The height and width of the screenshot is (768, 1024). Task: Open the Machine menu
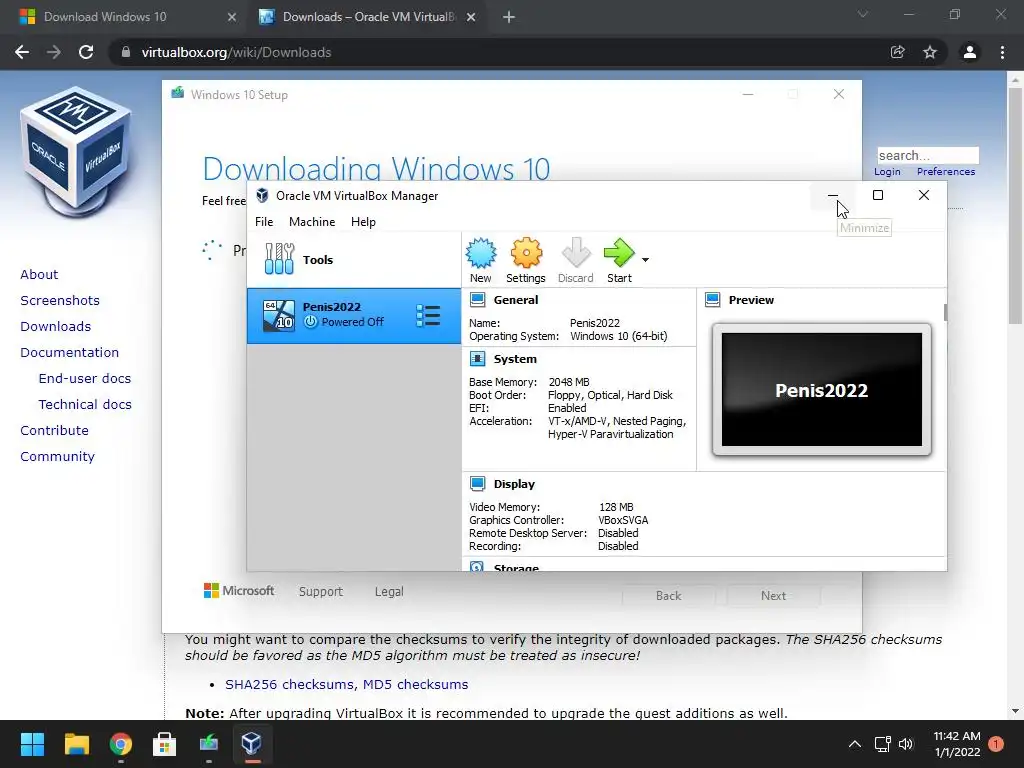312,222
